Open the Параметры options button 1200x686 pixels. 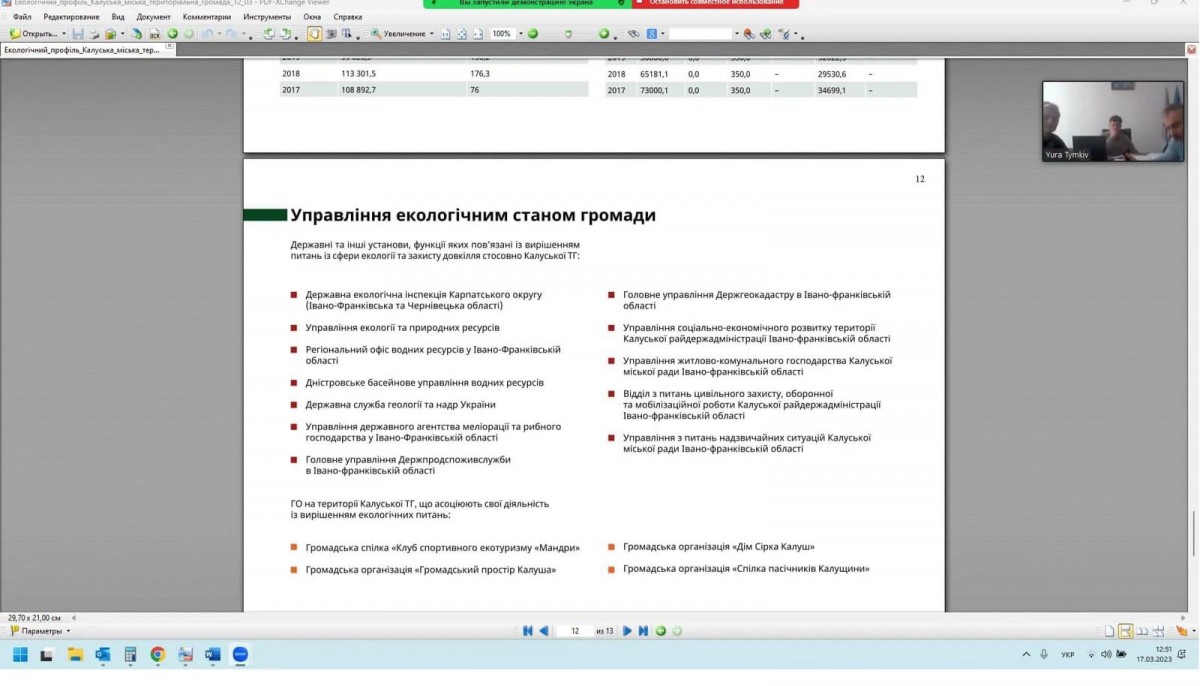point(40,631)
